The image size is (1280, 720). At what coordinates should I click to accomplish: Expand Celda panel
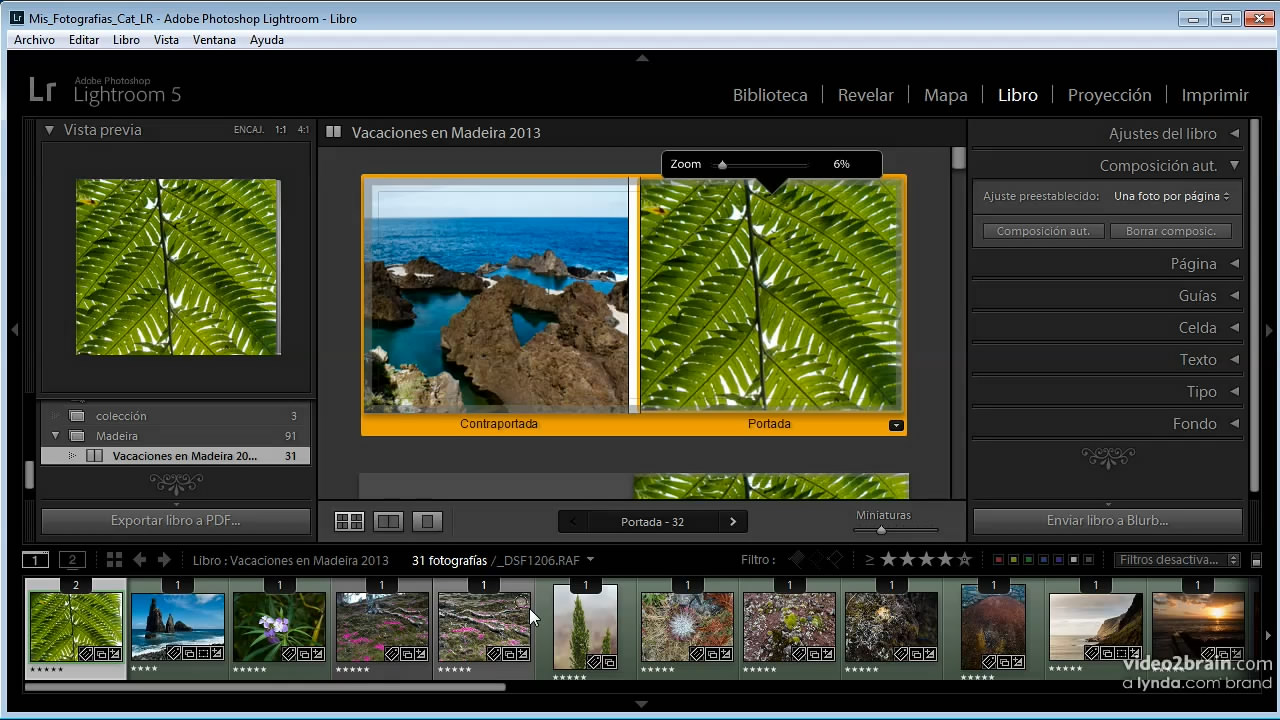[x=1235, y=327]
